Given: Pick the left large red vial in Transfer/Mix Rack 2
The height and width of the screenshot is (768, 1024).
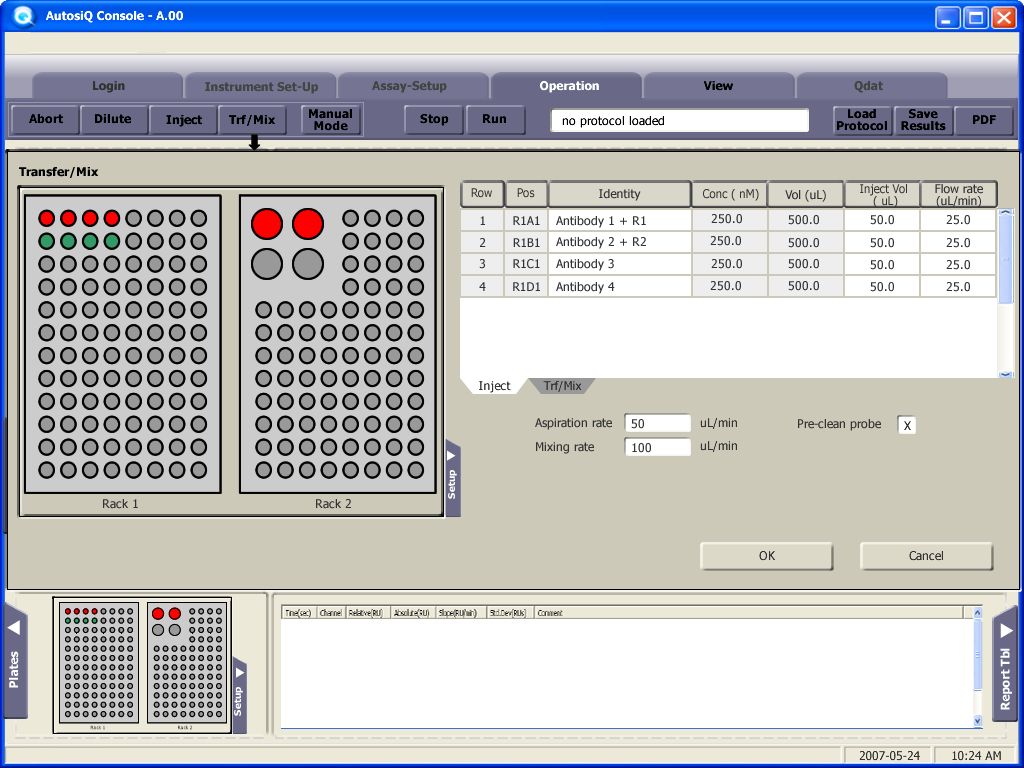Looking at the screenshot, I should pos(266,224).
